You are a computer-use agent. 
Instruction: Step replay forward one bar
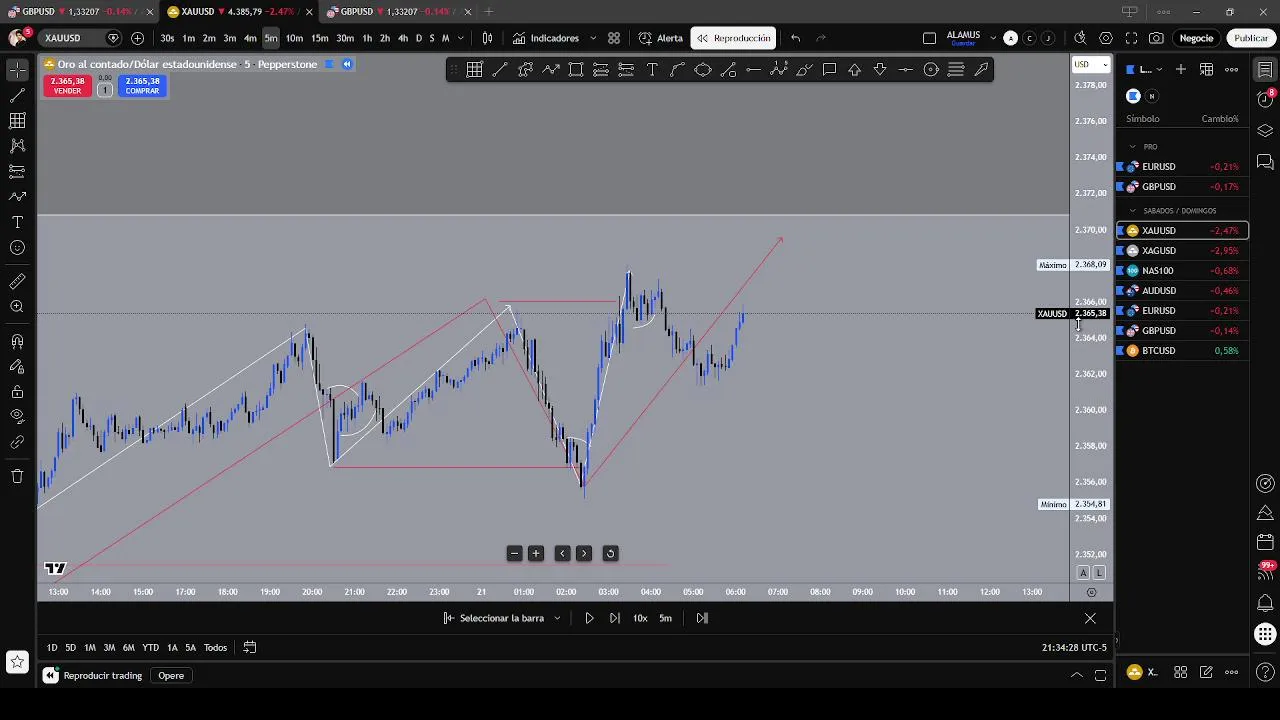[x=614, y=618]
